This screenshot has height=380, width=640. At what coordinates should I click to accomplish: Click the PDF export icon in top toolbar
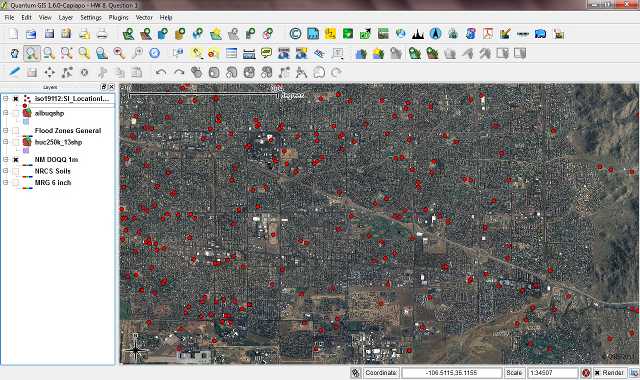click(x=488, y=33)
